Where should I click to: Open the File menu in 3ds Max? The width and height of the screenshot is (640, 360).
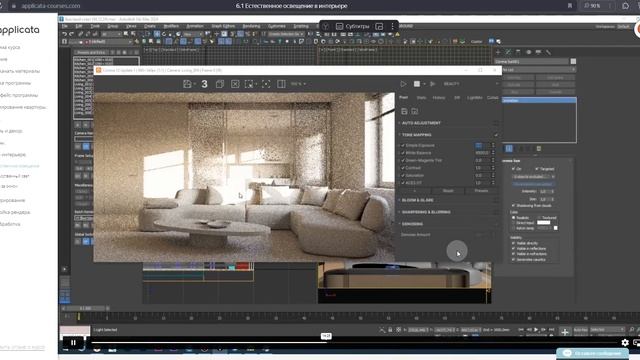tap(65, 26)
